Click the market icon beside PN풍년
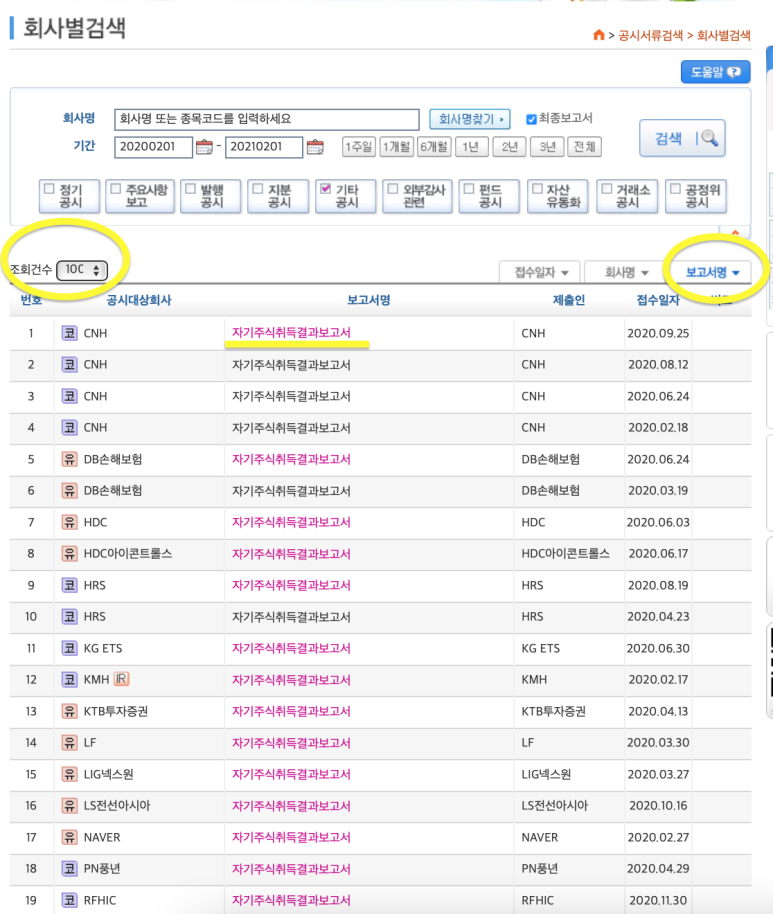Viewport: 773px width, 914px height. (69, 869)
